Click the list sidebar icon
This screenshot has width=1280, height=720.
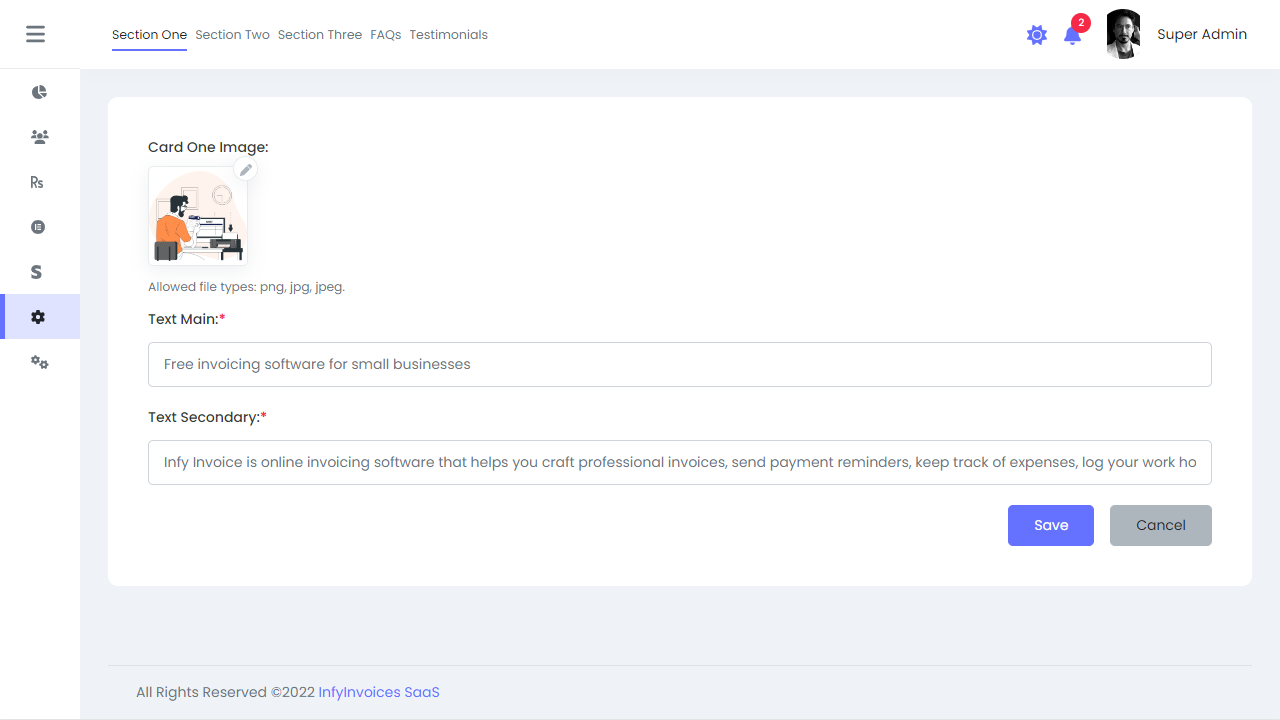(x=38, y=226)
